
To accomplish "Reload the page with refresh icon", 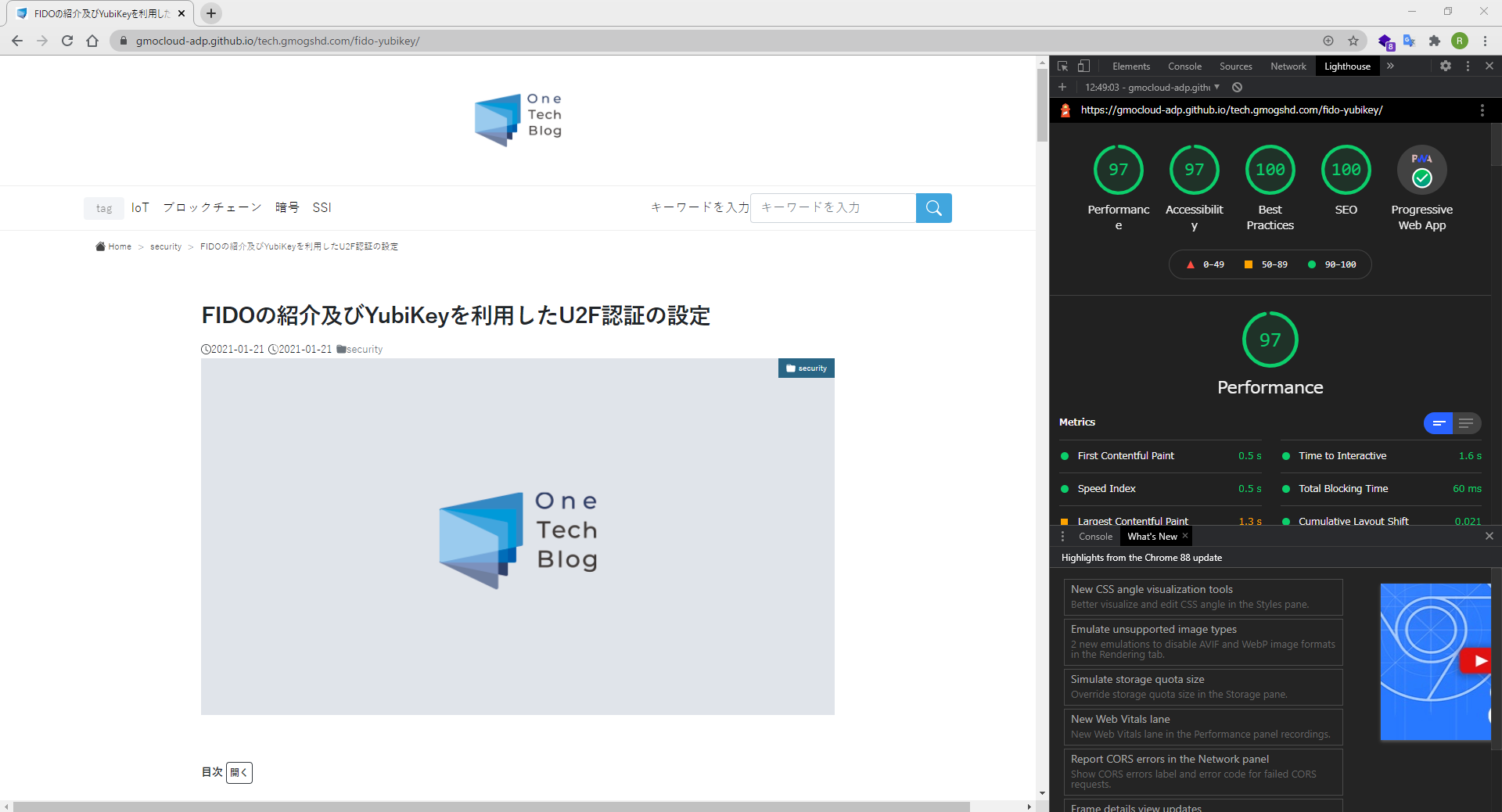I will click(x=67, y=41).
